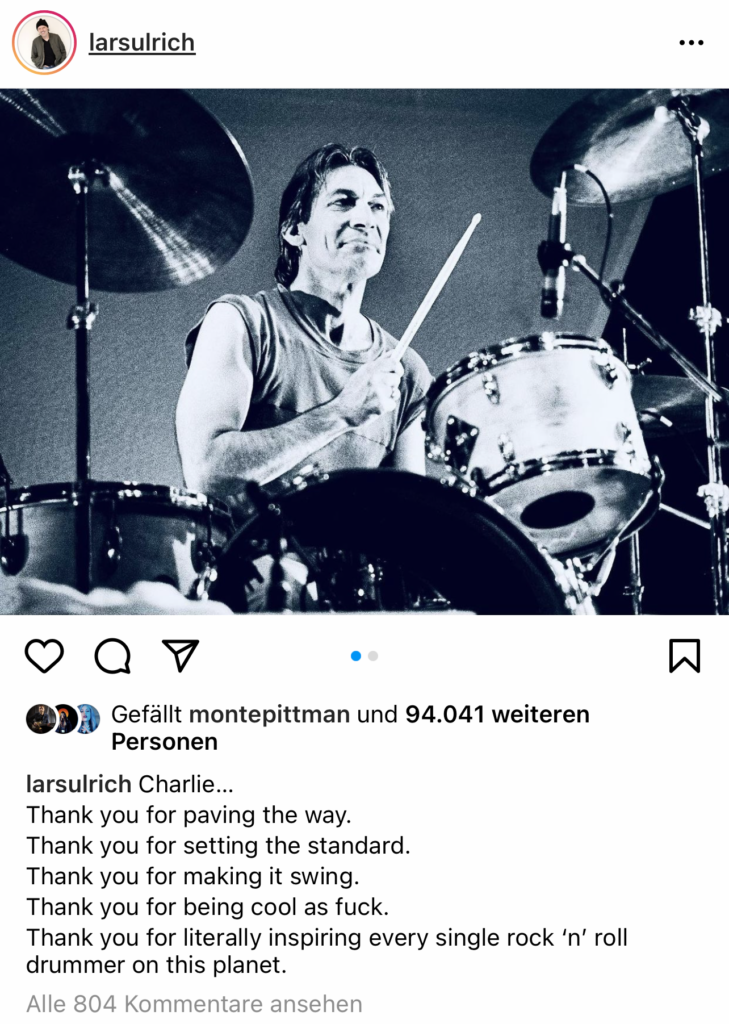729x1024 pixels.
Task: Tap the middle liker avatar
Action: [x=64, y=719]
